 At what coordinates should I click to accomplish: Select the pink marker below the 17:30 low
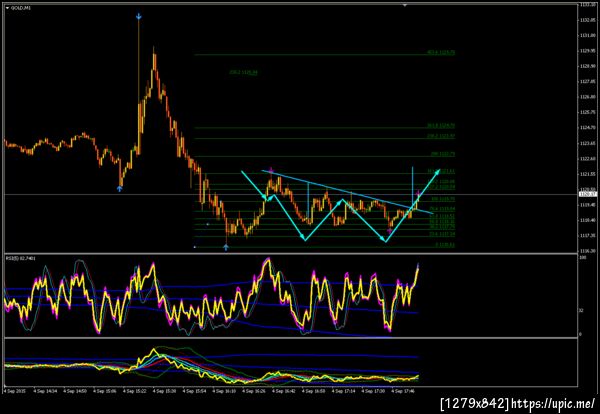tap(389, 231)
